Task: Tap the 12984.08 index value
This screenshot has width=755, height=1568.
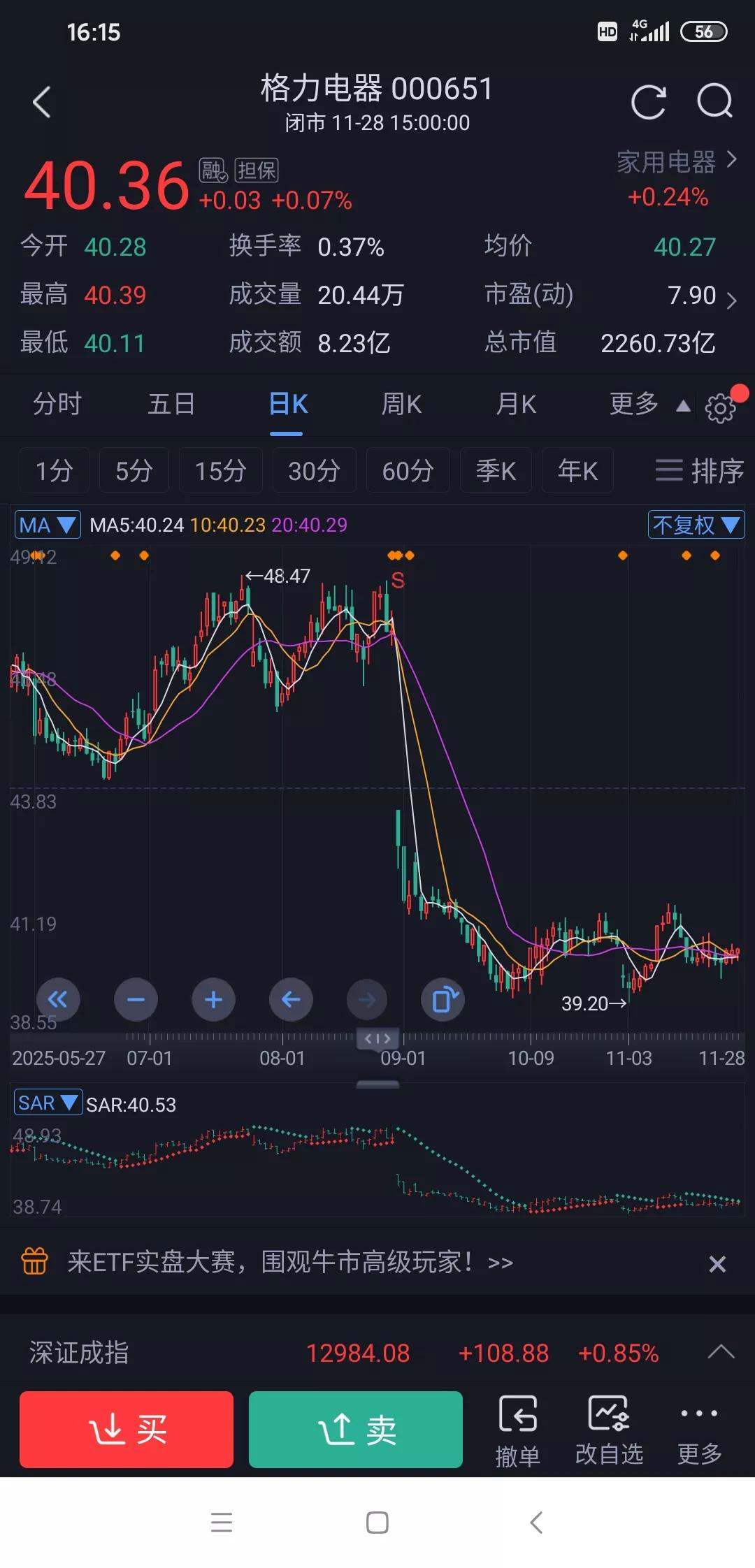Action: click(358, 1353)
